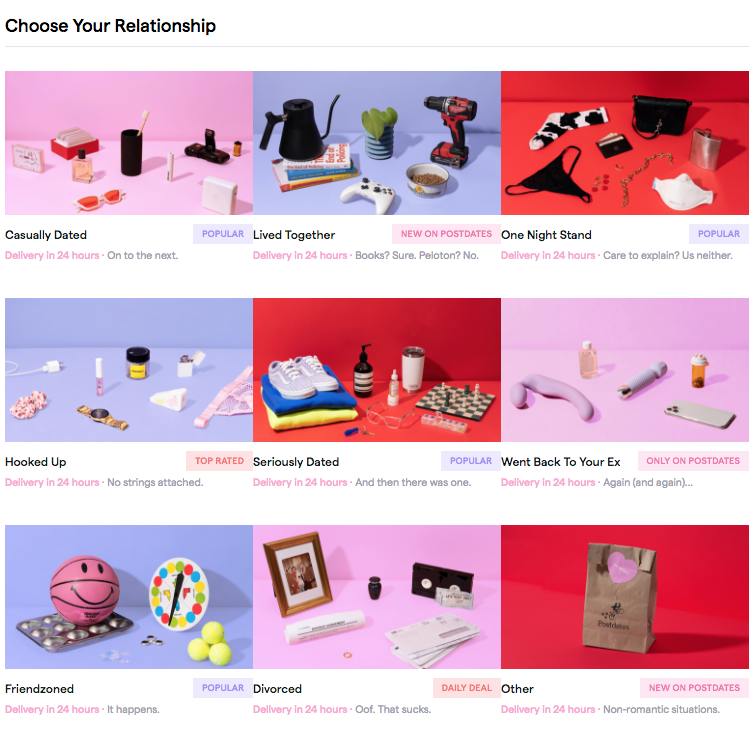This screenshot has width=754, height=730.
Task: Click NEW ON POSTDATES badge beside Other
Action: [x=694, y=688]
